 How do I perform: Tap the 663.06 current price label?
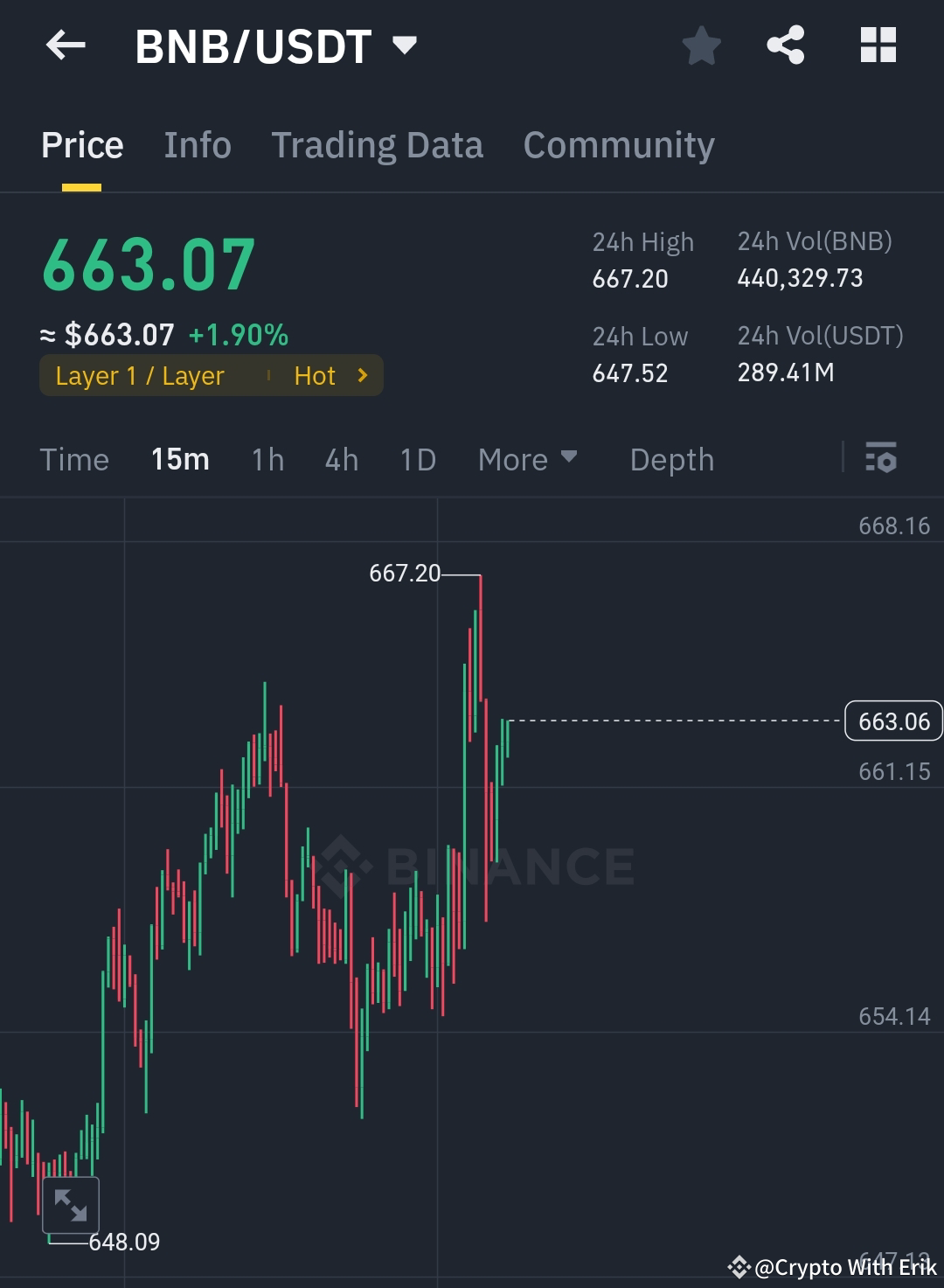tap(892, 721)
